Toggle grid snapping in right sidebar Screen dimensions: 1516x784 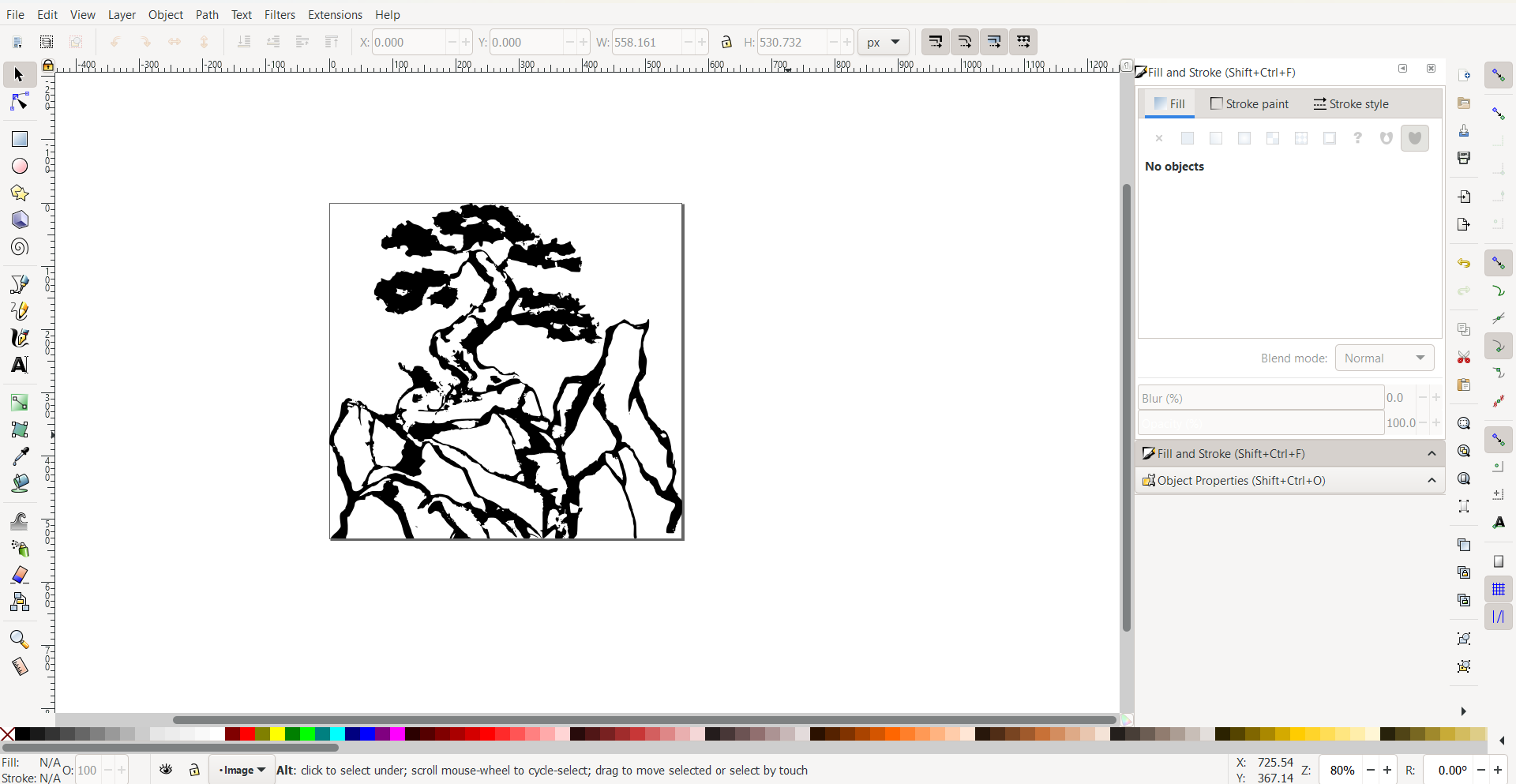click(1499, 589)
